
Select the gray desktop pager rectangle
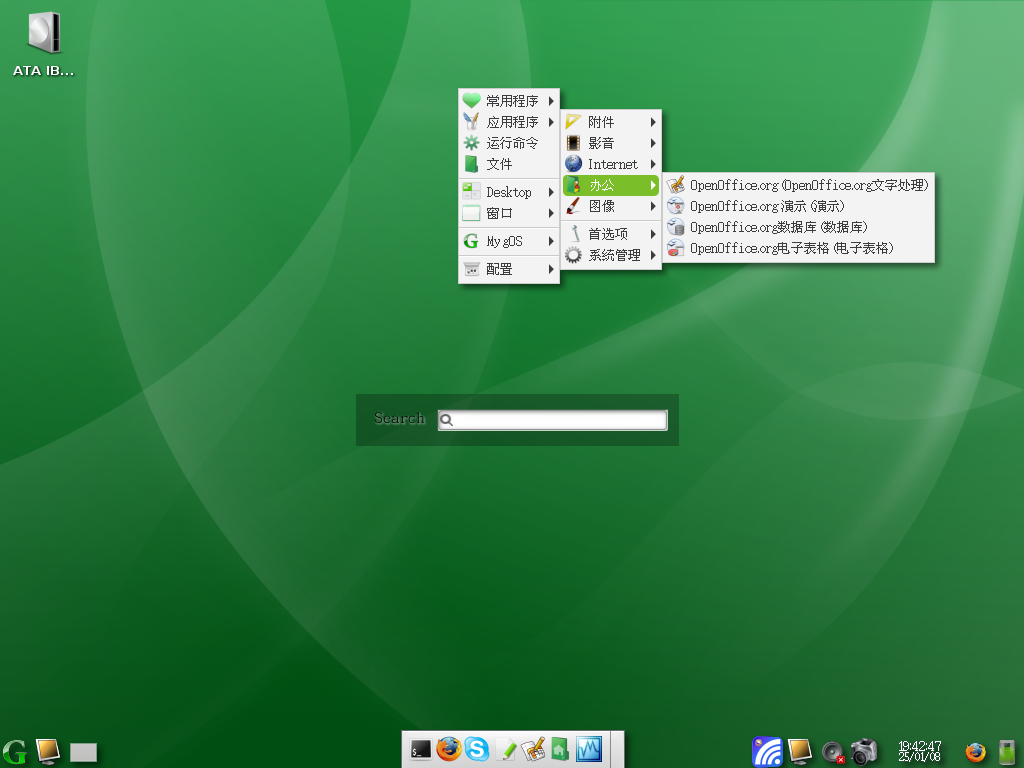click(83, 752)
